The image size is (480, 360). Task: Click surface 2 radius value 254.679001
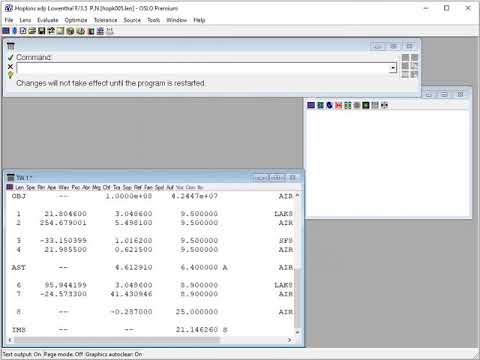pos(63,222)
